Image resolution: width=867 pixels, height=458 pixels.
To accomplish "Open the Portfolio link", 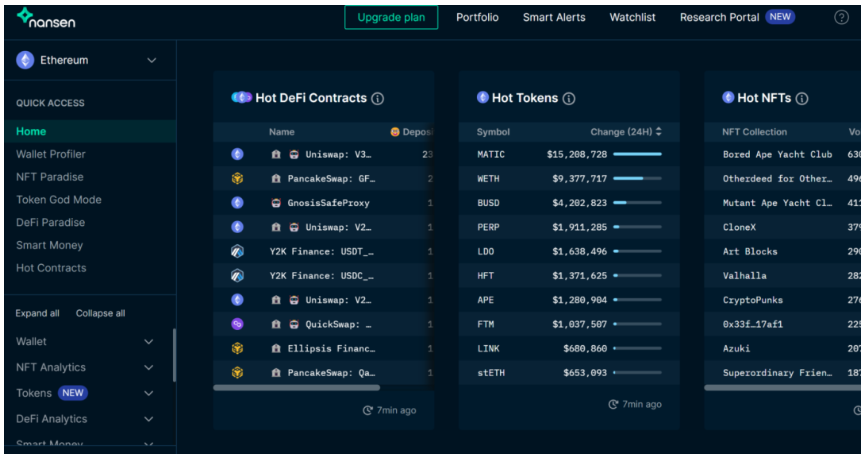I will click(477, 18).
